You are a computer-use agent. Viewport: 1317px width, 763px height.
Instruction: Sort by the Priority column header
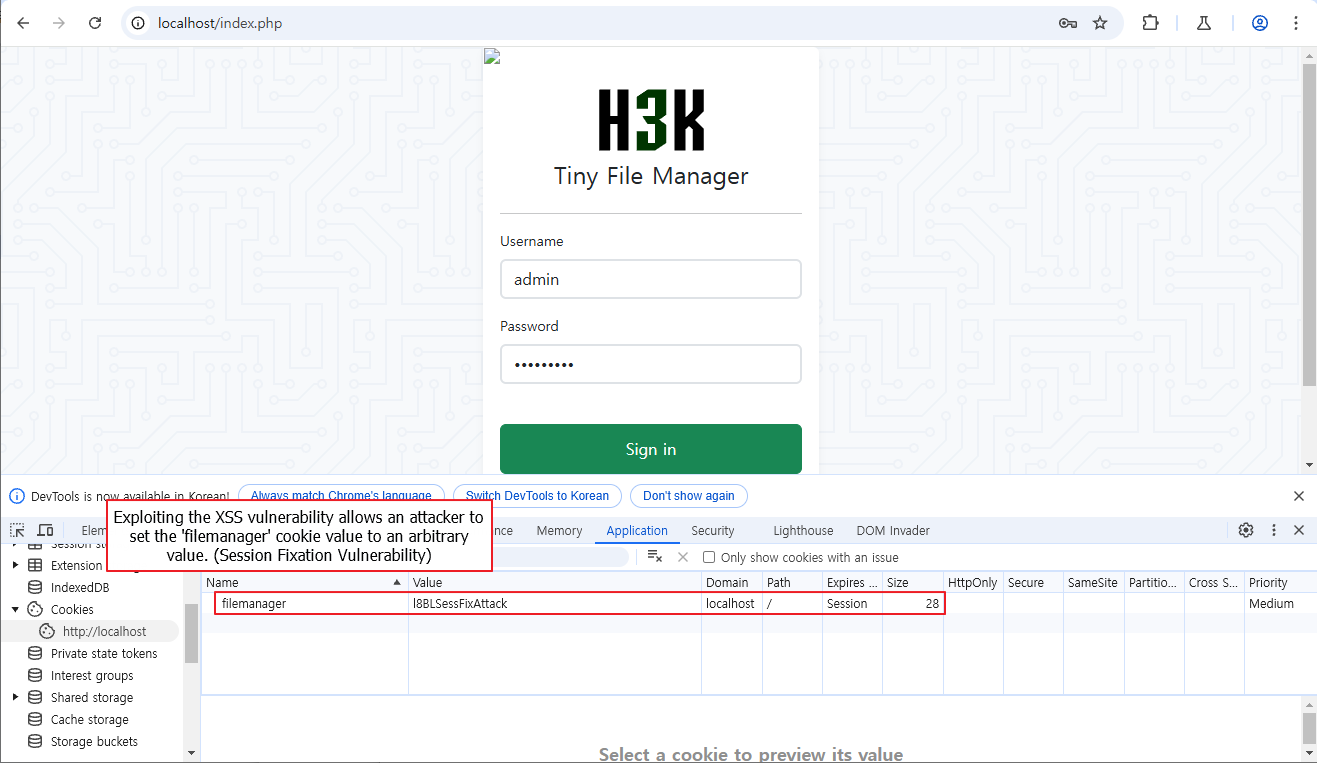[x=1280, y=582]
